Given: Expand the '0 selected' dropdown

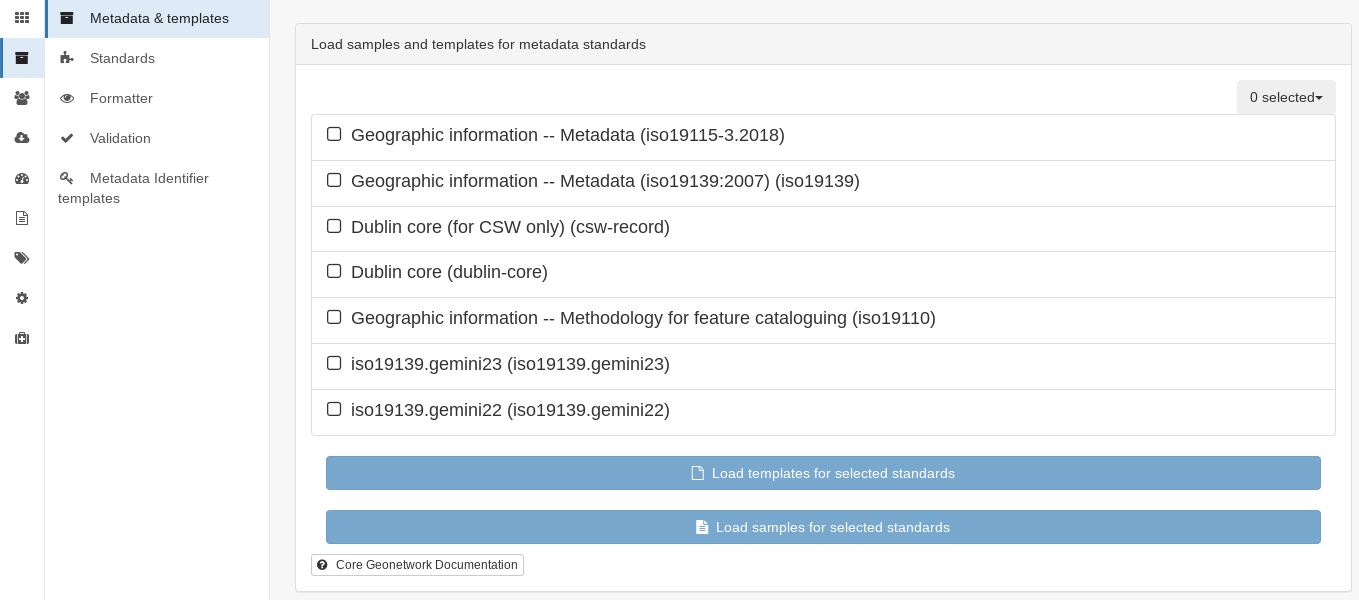Looking at the screenshot, I should tap(1286, 97).
